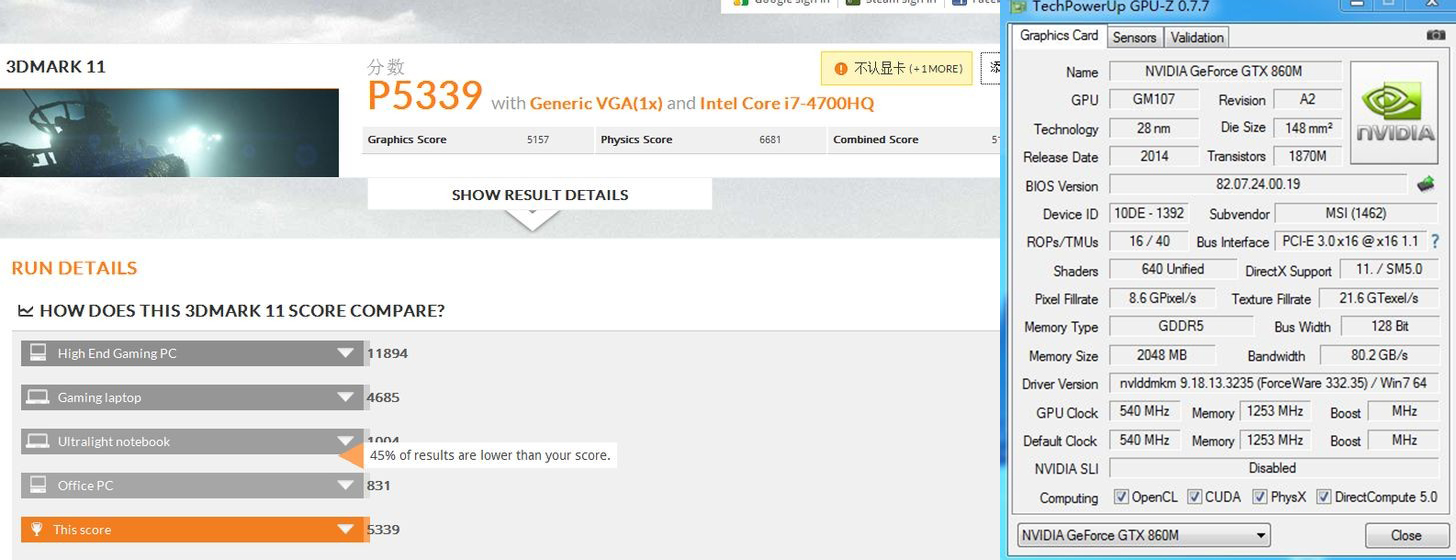
Task: Click the NVIDIA SLI Disabled field
Action: point(1273,468)
